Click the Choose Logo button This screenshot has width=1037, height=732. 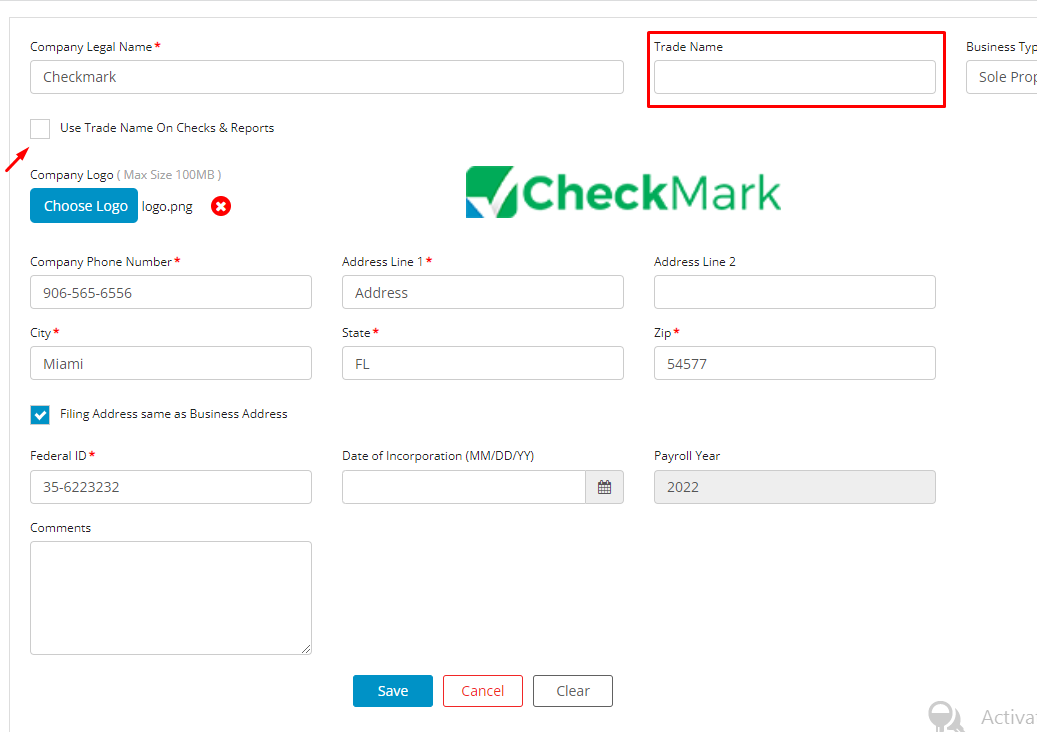[x=84, y=206]
